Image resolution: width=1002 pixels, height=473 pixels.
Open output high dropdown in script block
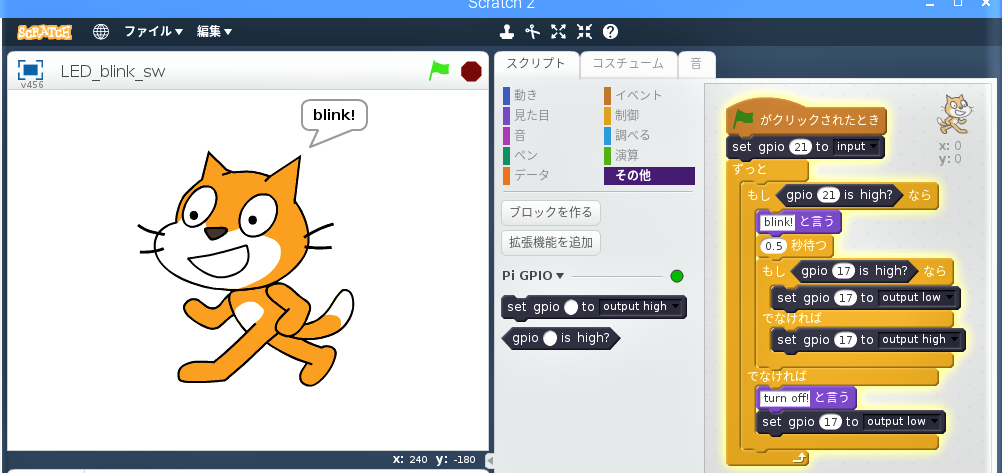[920, 339]
